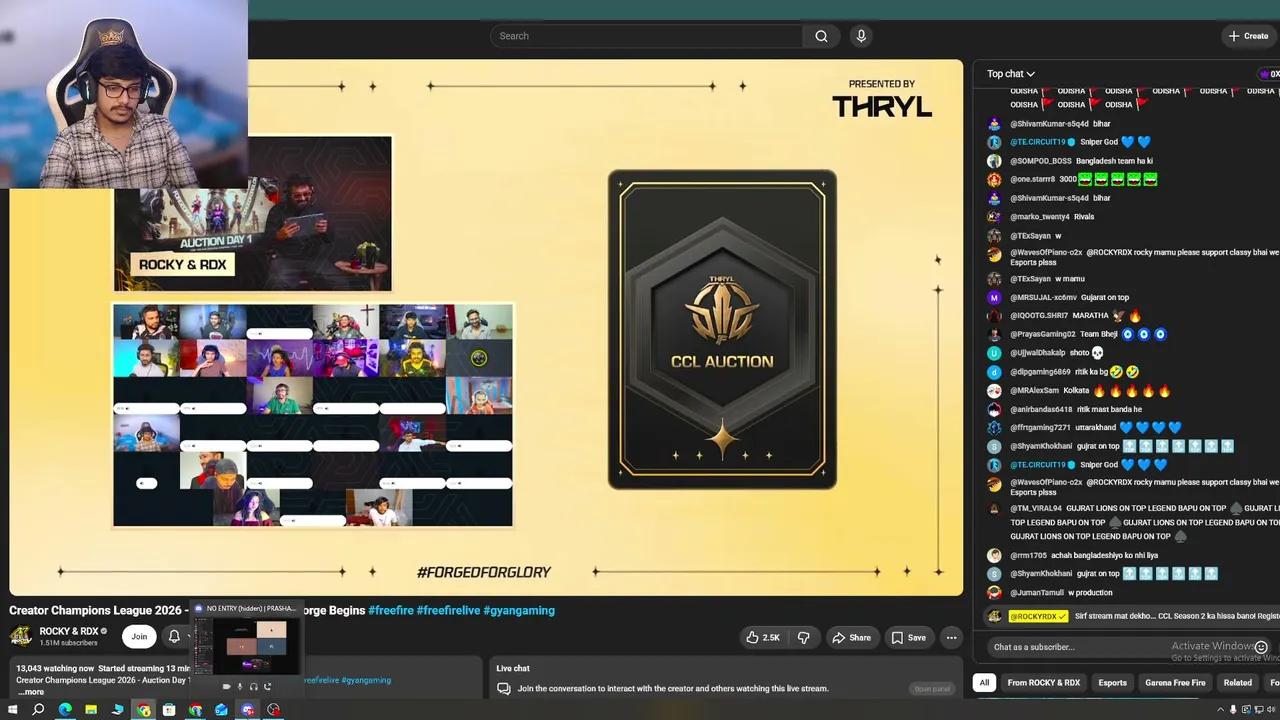Click the 1.51M subscribers text

point(69,643)
